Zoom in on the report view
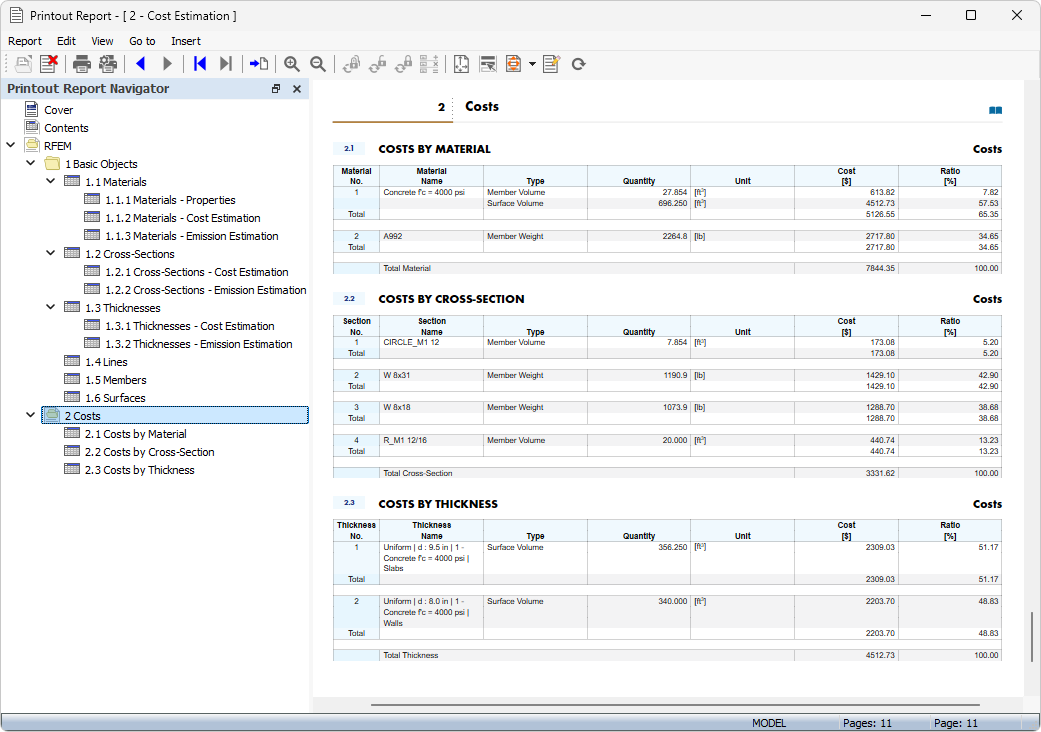 click(291, 63)
